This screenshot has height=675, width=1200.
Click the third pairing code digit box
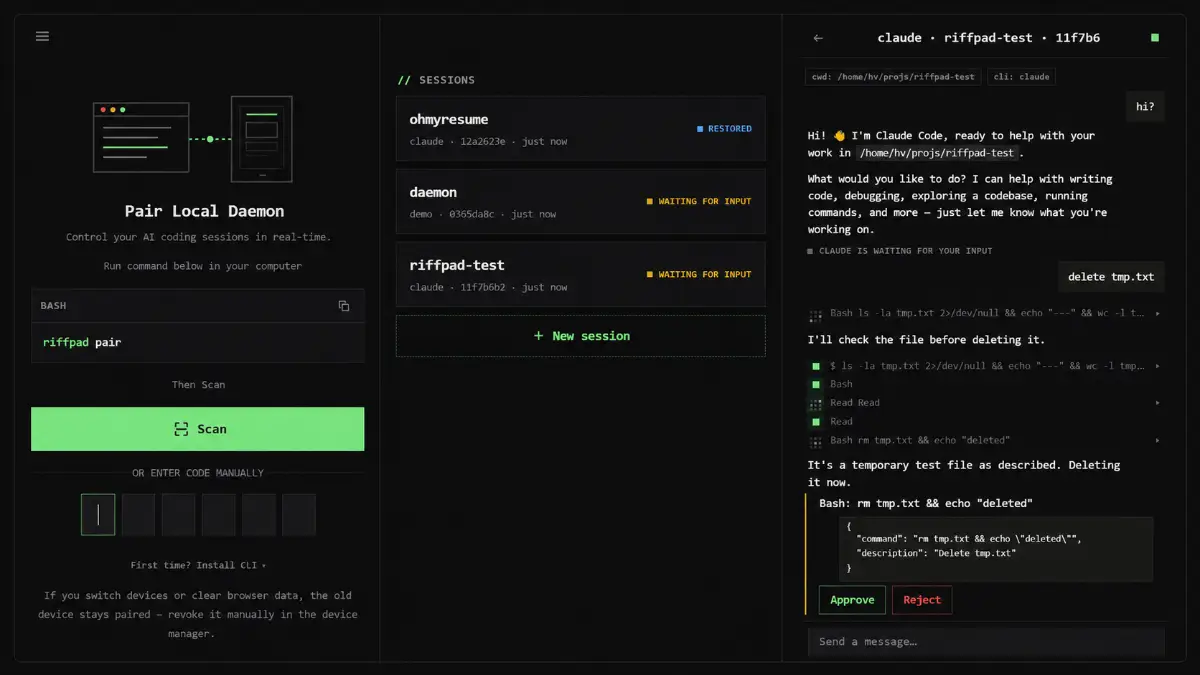[178, 515]
